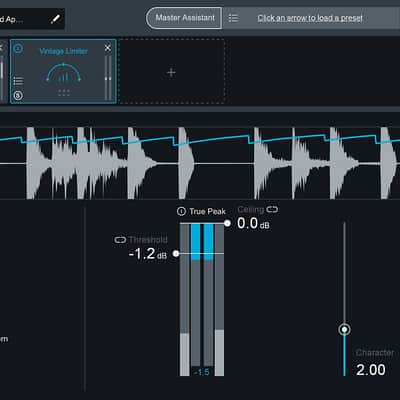Select the Vintage Limiter module title

coord(64,51)
